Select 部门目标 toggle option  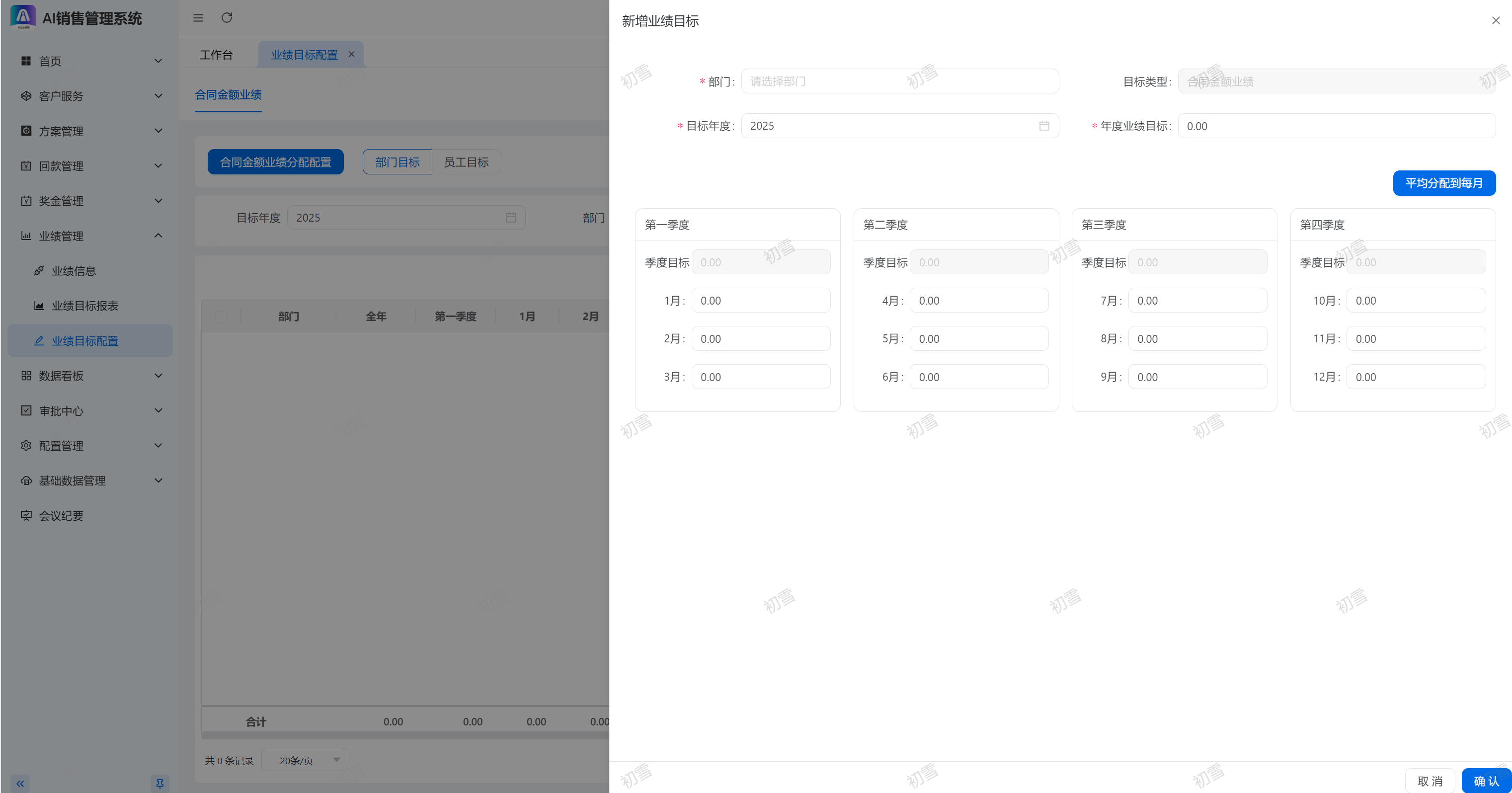[x=398, y=162]
